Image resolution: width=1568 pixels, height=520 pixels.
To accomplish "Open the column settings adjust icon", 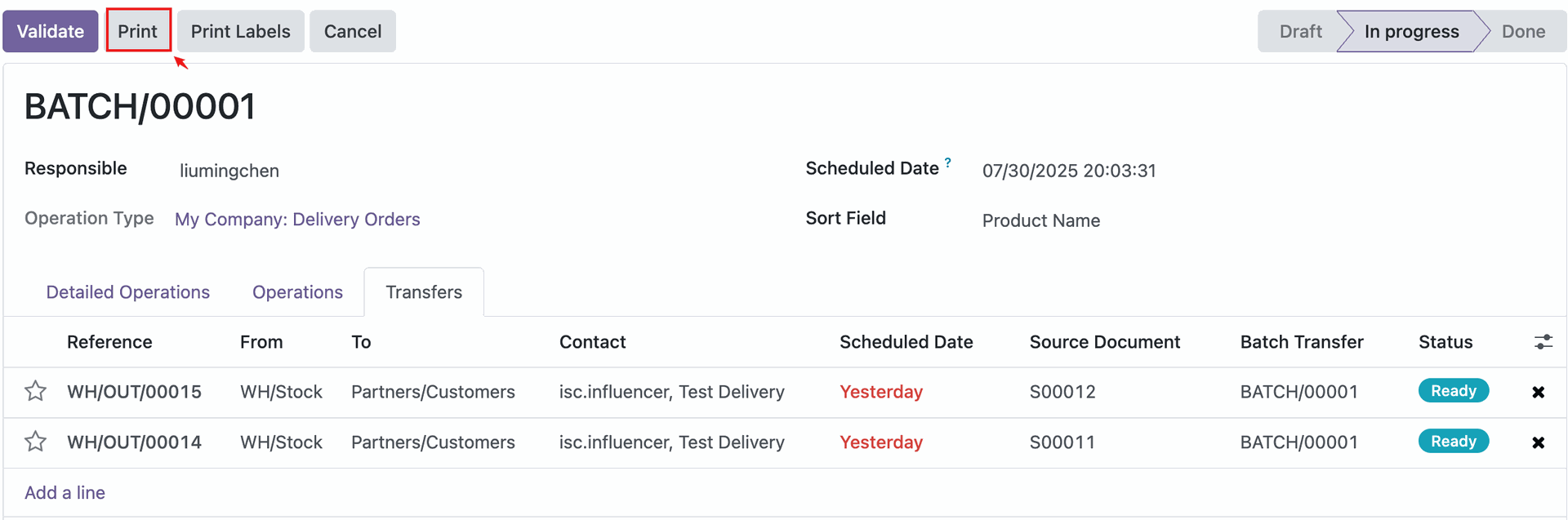I will pos(1543,342).
